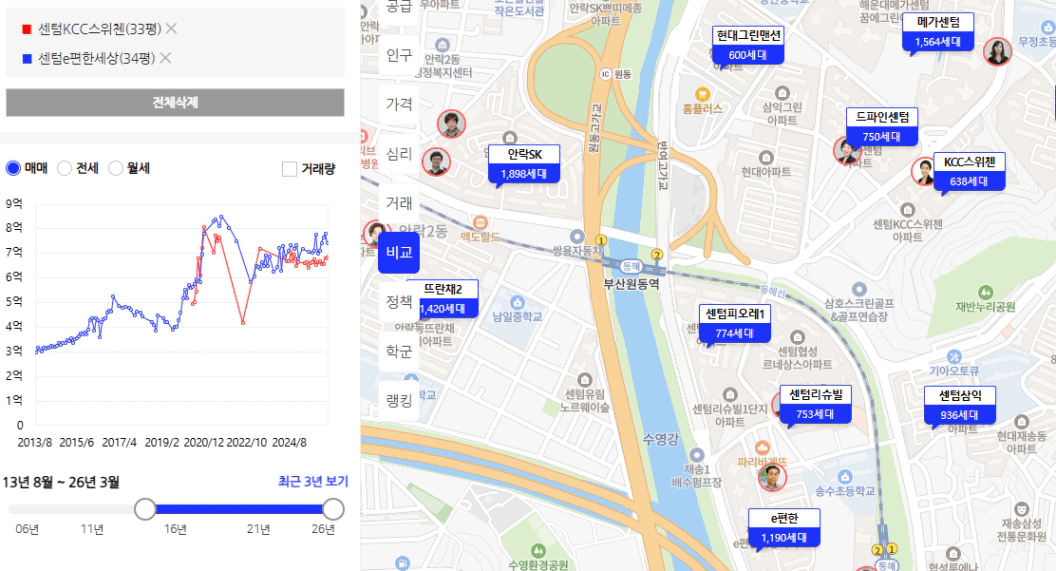This screenshot has height=571, width=1056.
Task: Select the 전세 radio option
Action: pos(65,168)
